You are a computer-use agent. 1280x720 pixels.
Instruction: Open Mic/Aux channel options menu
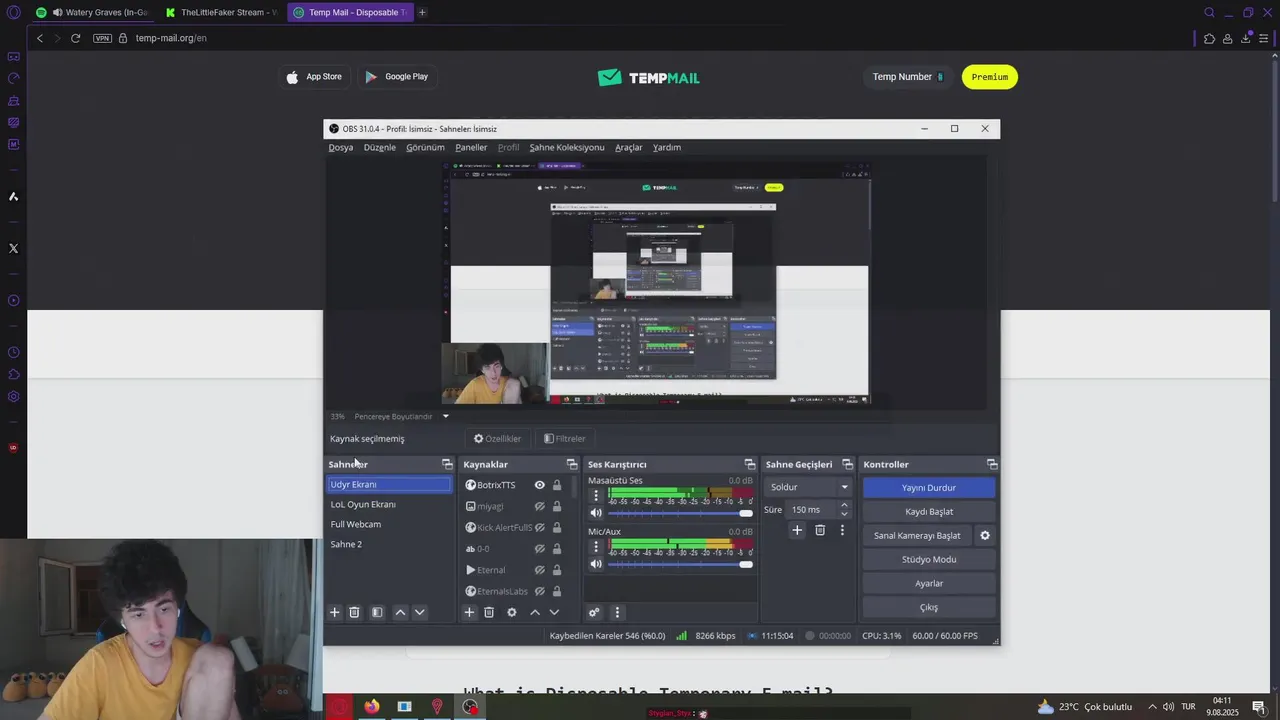click(597, 546)
